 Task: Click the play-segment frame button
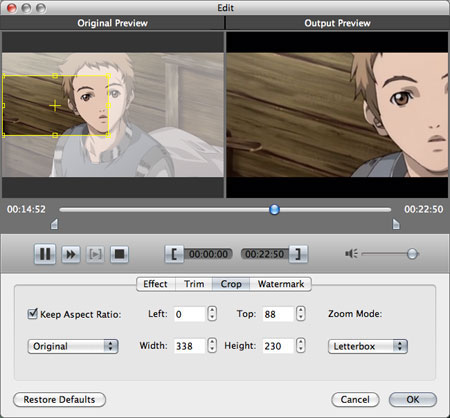pos(95,254)
